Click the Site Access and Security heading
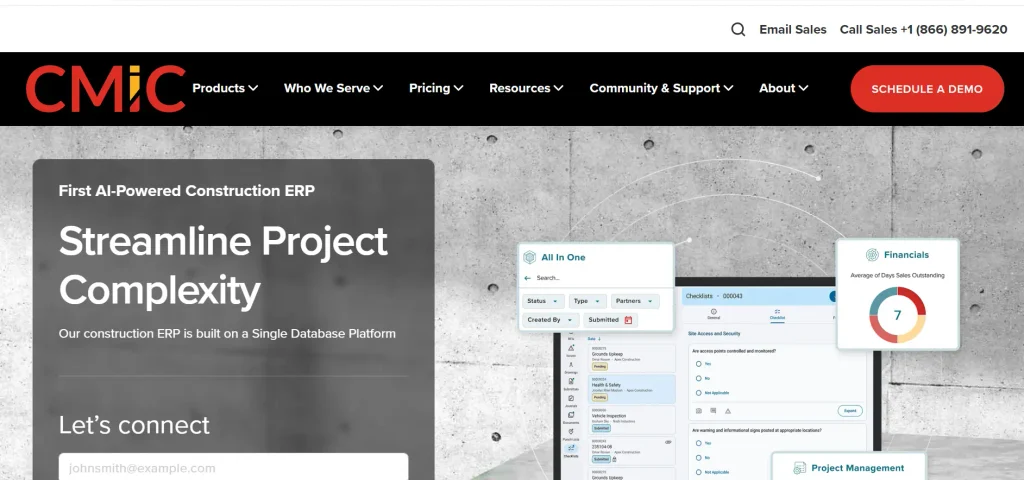1024x480 pixels. (714, 334)
